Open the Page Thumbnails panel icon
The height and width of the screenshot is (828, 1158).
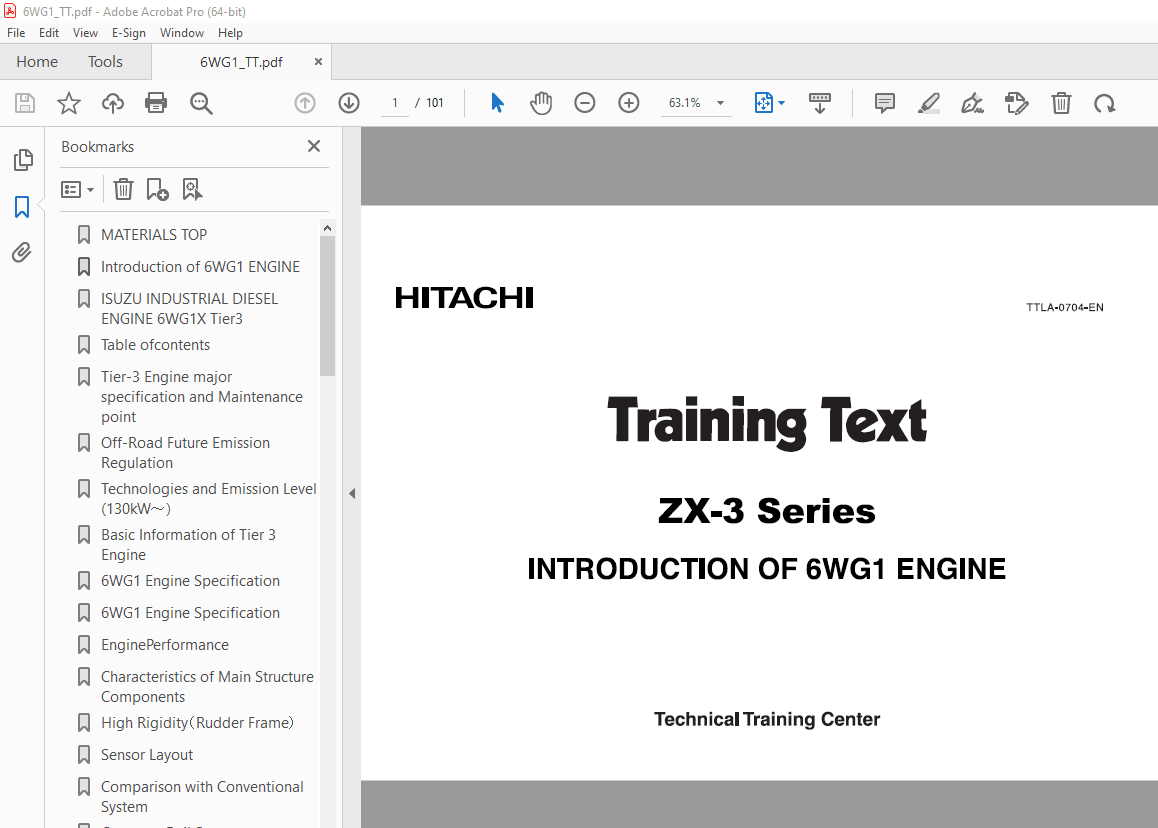23,160
